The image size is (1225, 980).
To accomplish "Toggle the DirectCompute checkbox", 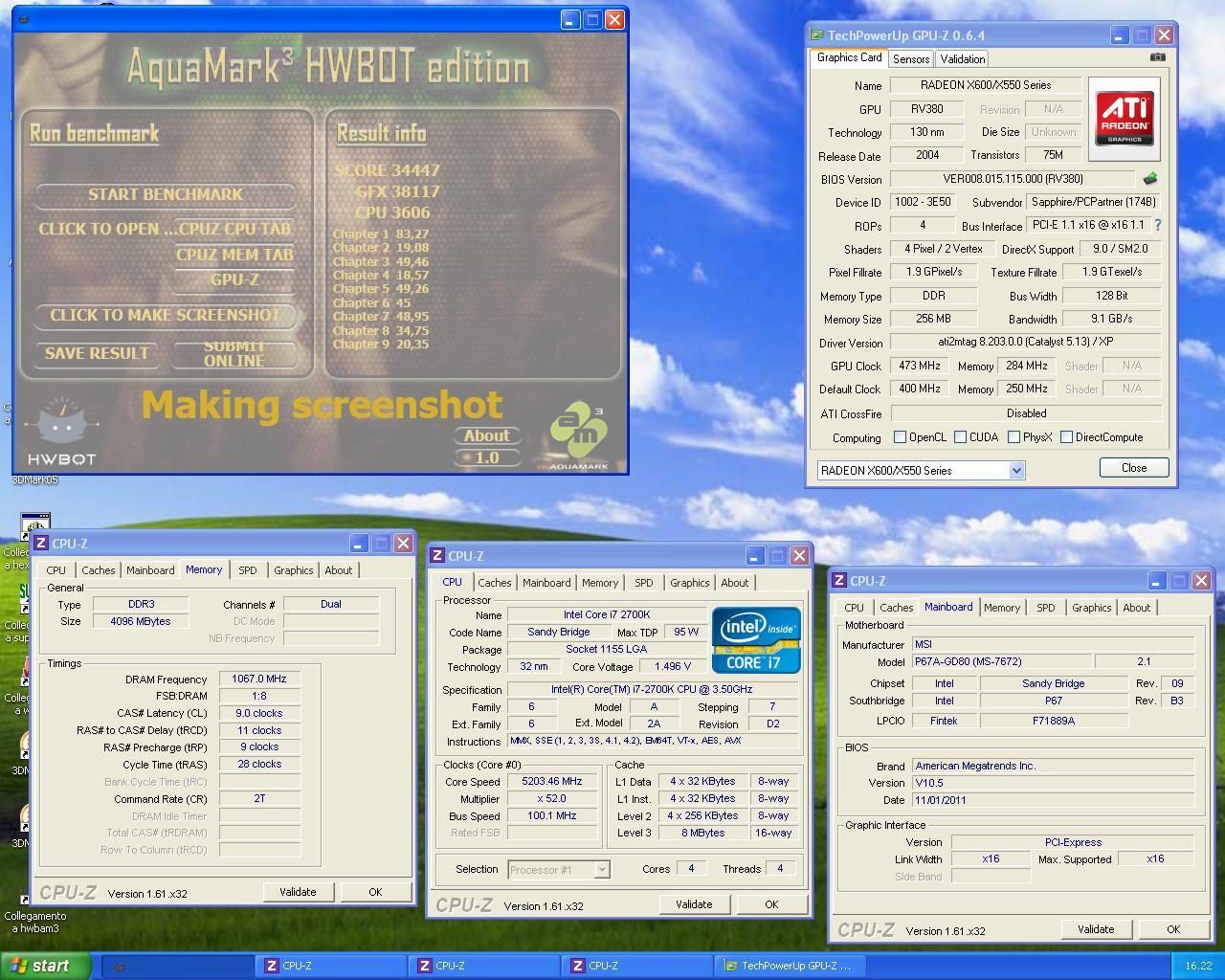I will coord(1066,437).
